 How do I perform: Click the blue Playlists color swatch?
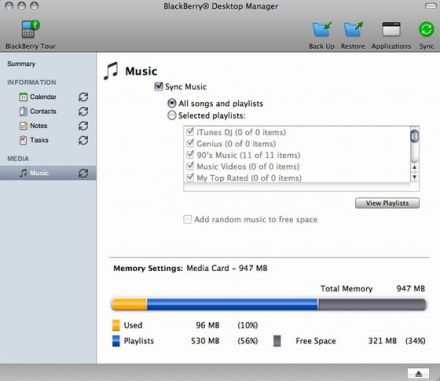tap(116, 341)
